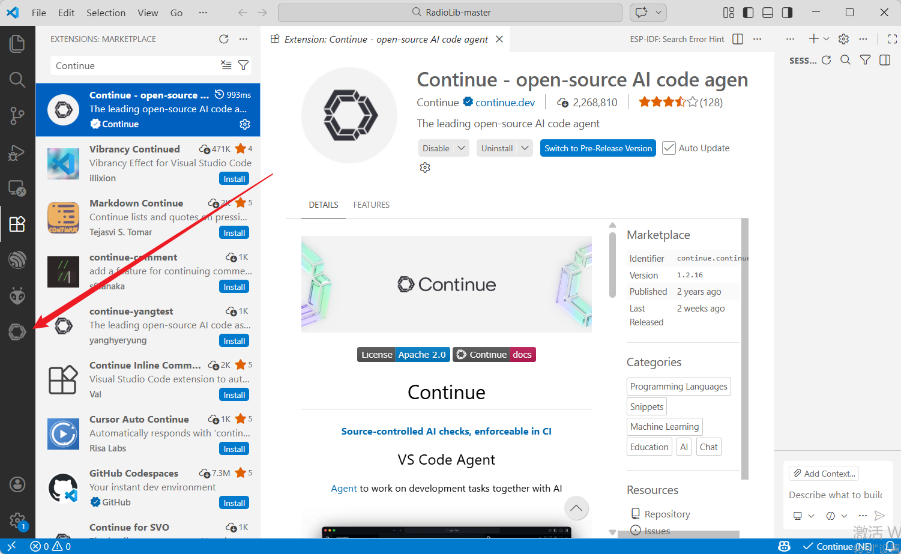Open the Explorer view in activity bar
901x554 pixels.
(x=17, y=44)
